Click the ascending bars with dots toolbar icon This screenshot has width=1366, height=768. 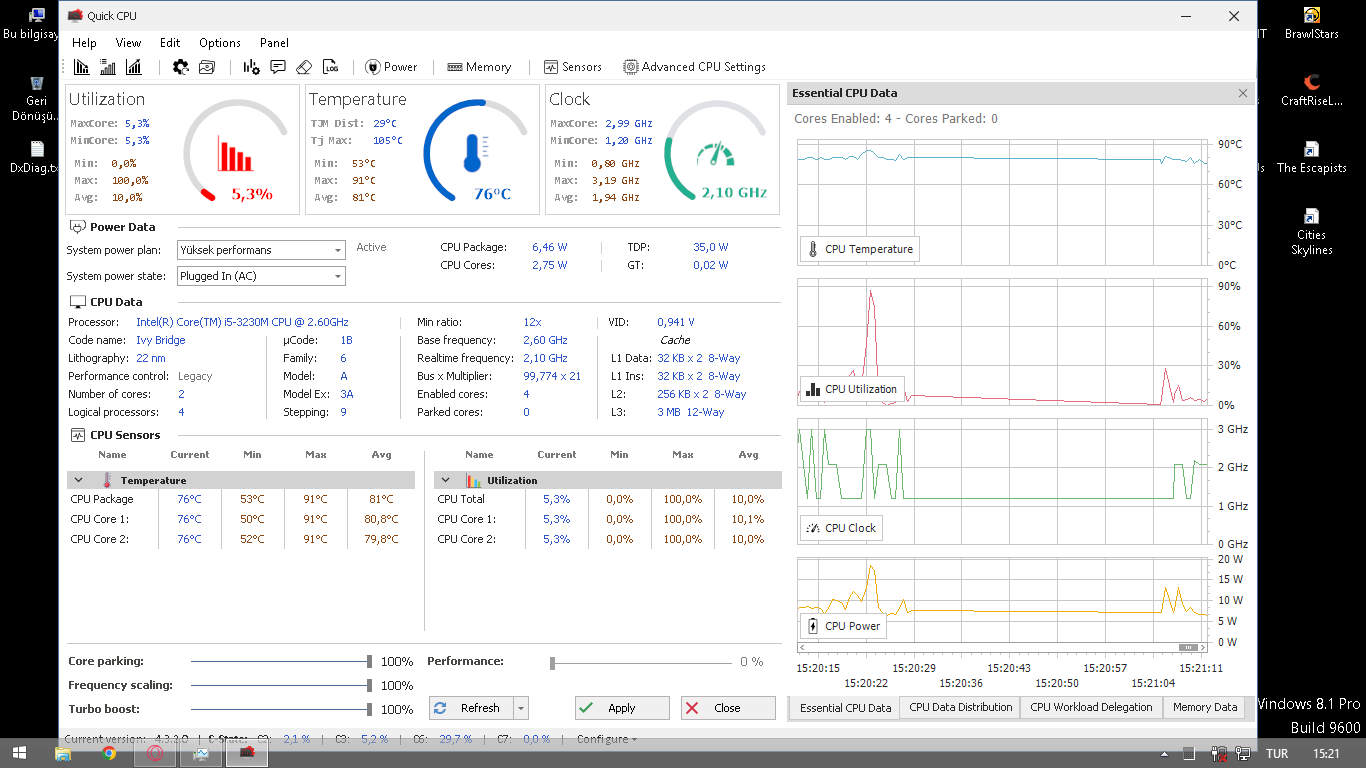[107, 67]
